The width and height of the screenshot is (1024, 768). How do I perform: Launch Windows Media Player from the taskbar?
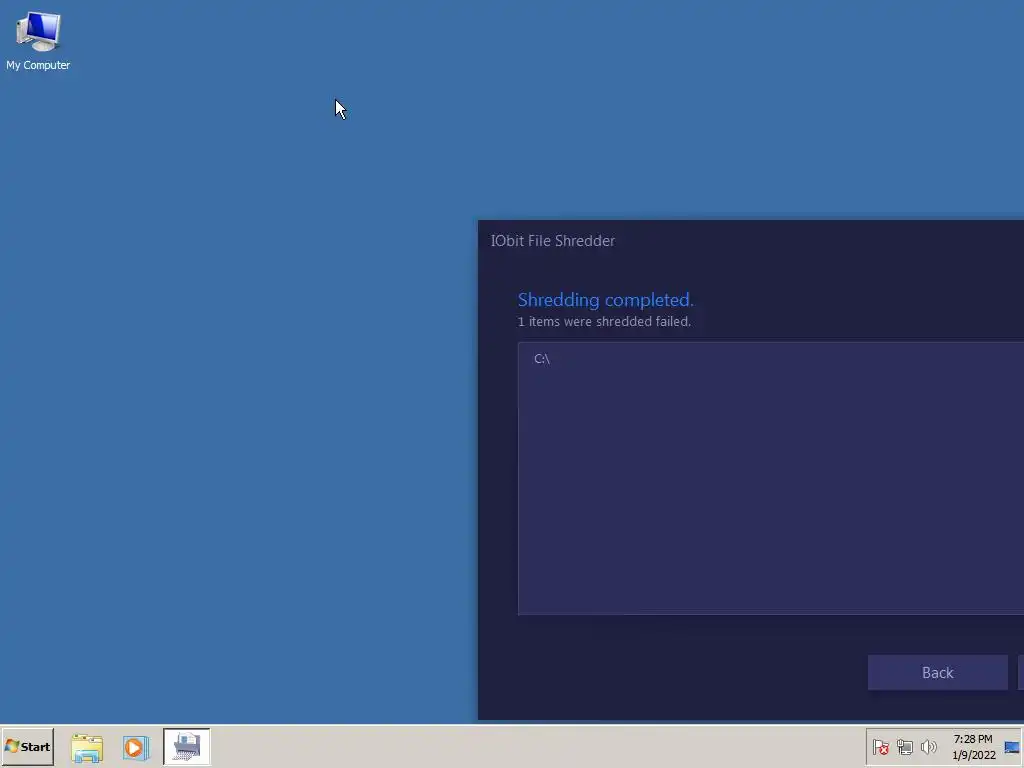pos(136,747)
